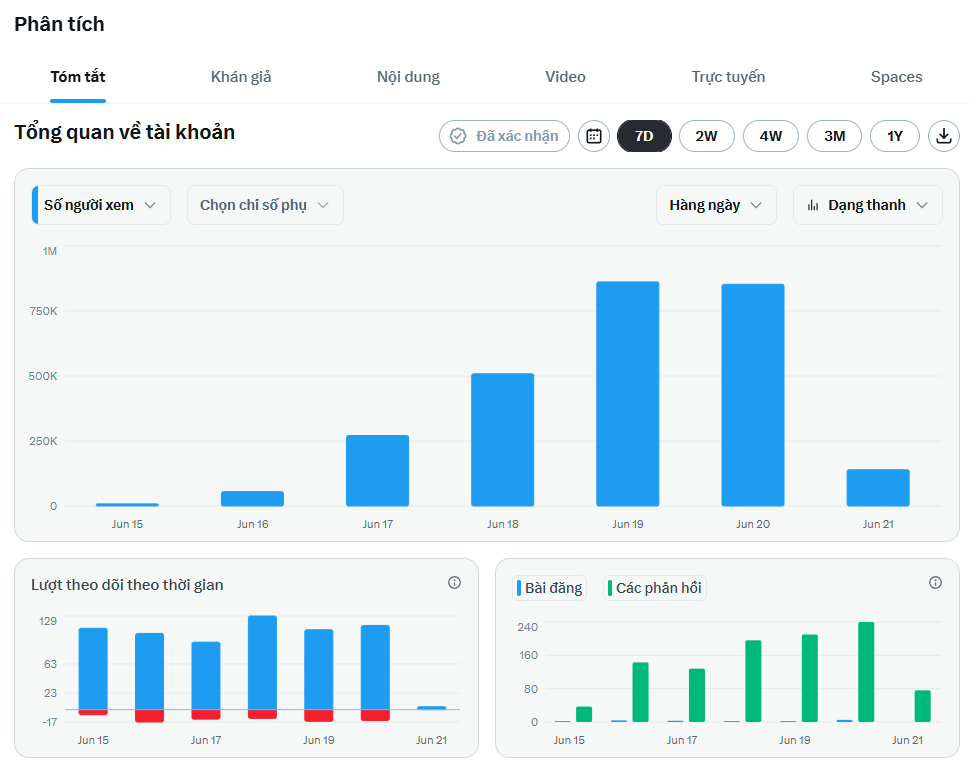Open the Dạng thanh chart type dropdown

(868, 205)
